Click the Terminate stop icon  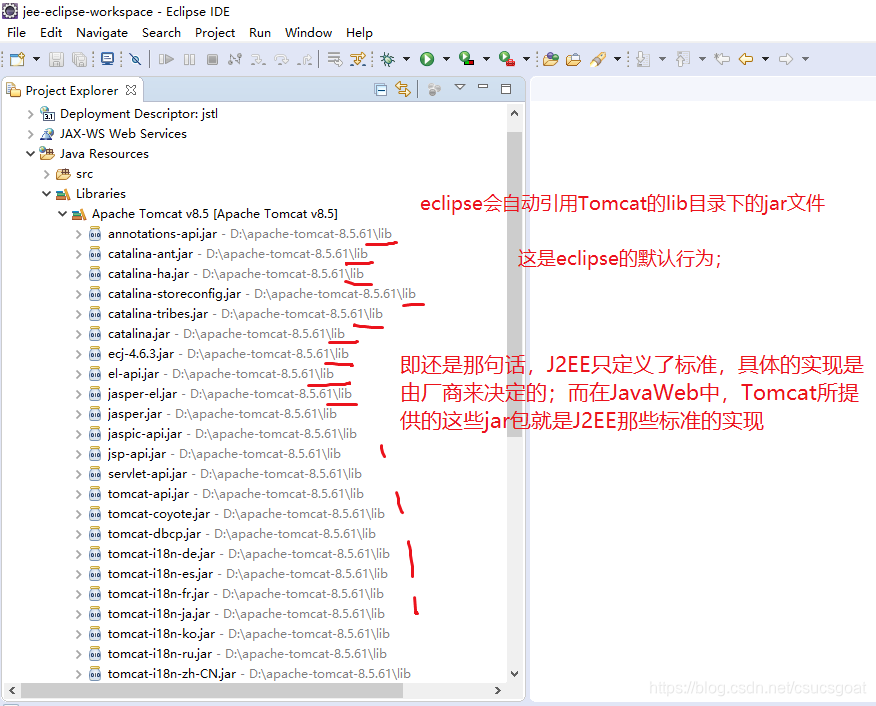click(x=212, y=59)
